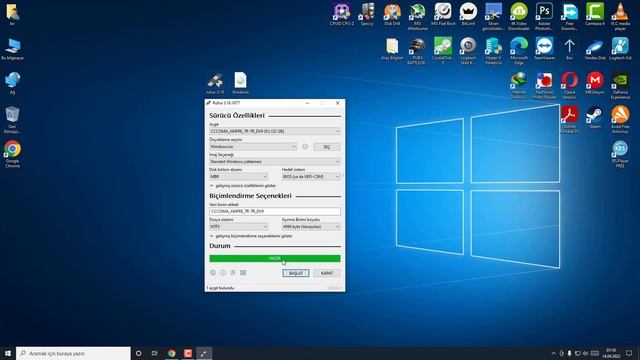The width and height of the screenshot is (640, 360).
Task: Open the Rufus log icon
Action: tap(243, 273)
